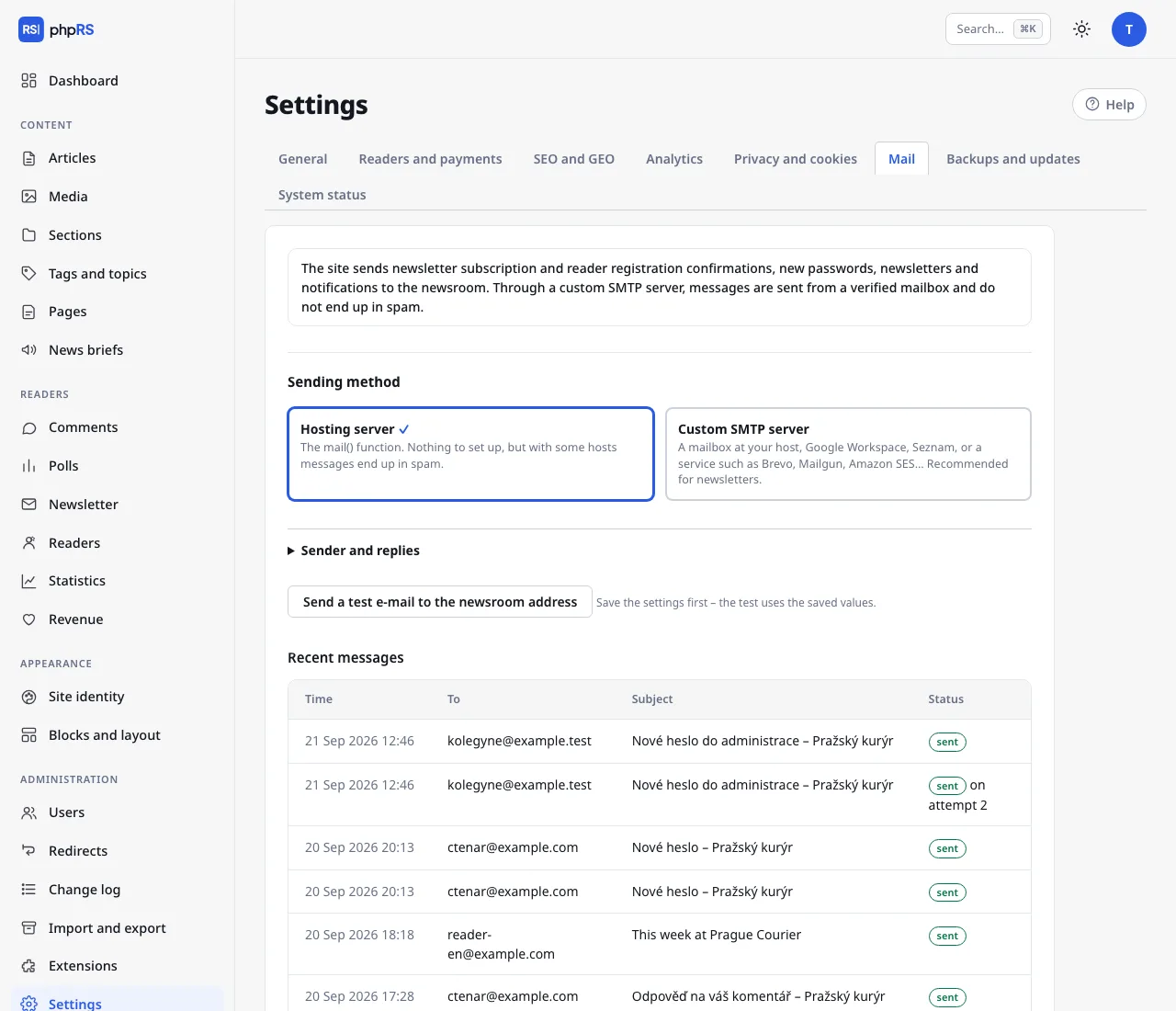Select the Mail tab
The image size is (1176, 1011).
pos(901,159)
